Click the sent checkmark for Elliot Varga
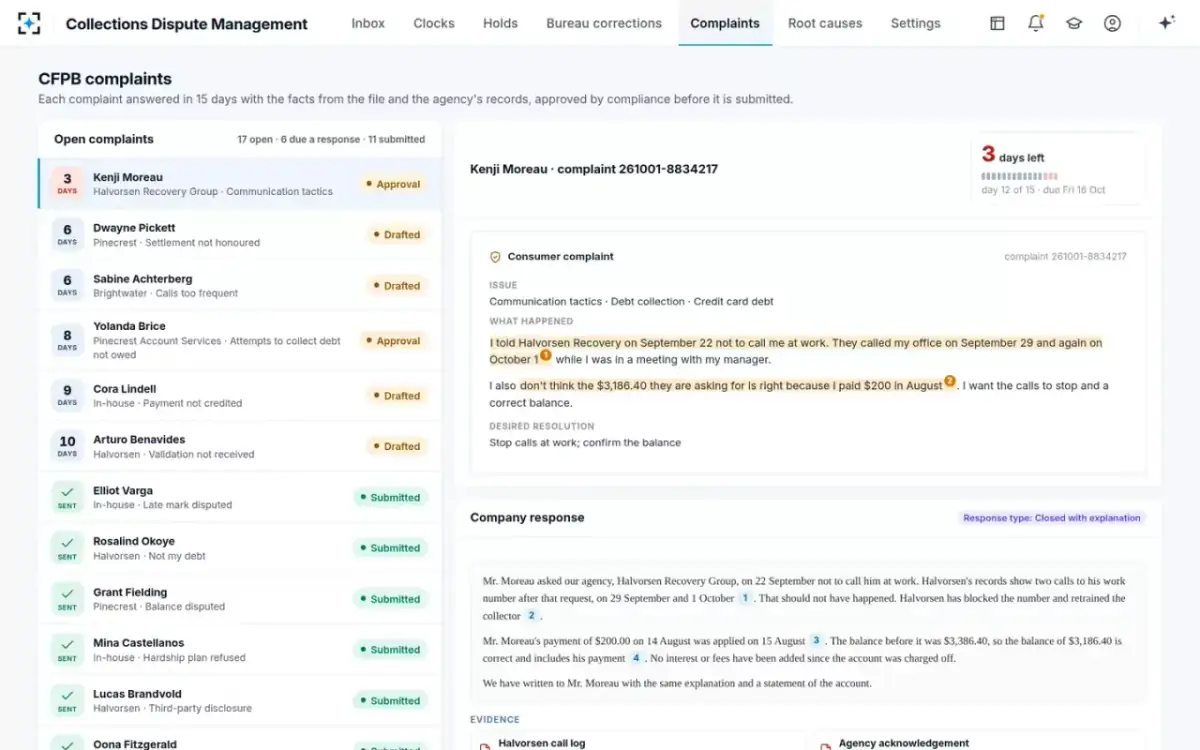The image size is (1200, 750). tap(67, 497)
